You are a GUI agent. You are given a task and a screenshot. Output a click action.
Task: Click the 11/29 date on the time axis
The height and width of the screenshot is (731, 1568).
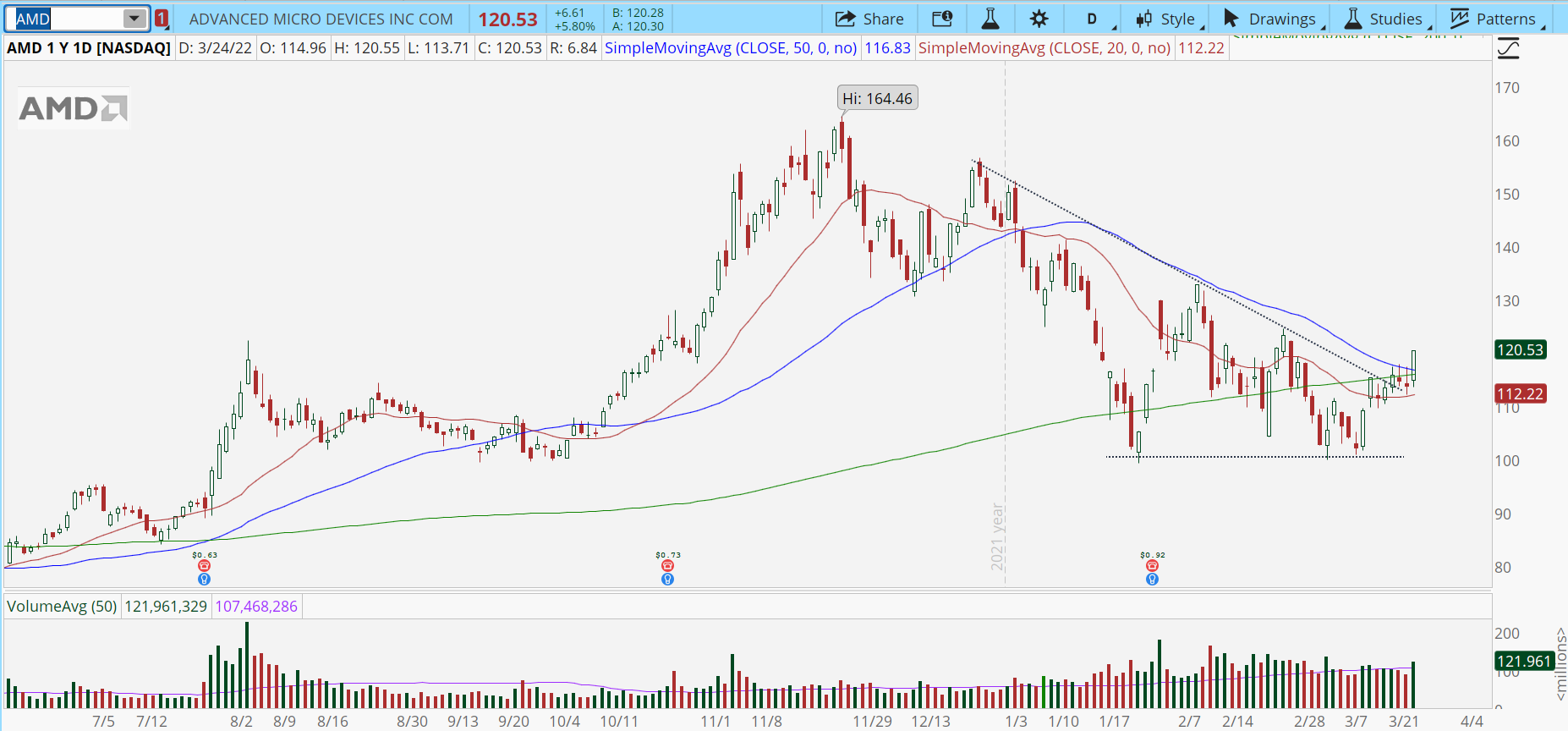click(x=872, y=722)
